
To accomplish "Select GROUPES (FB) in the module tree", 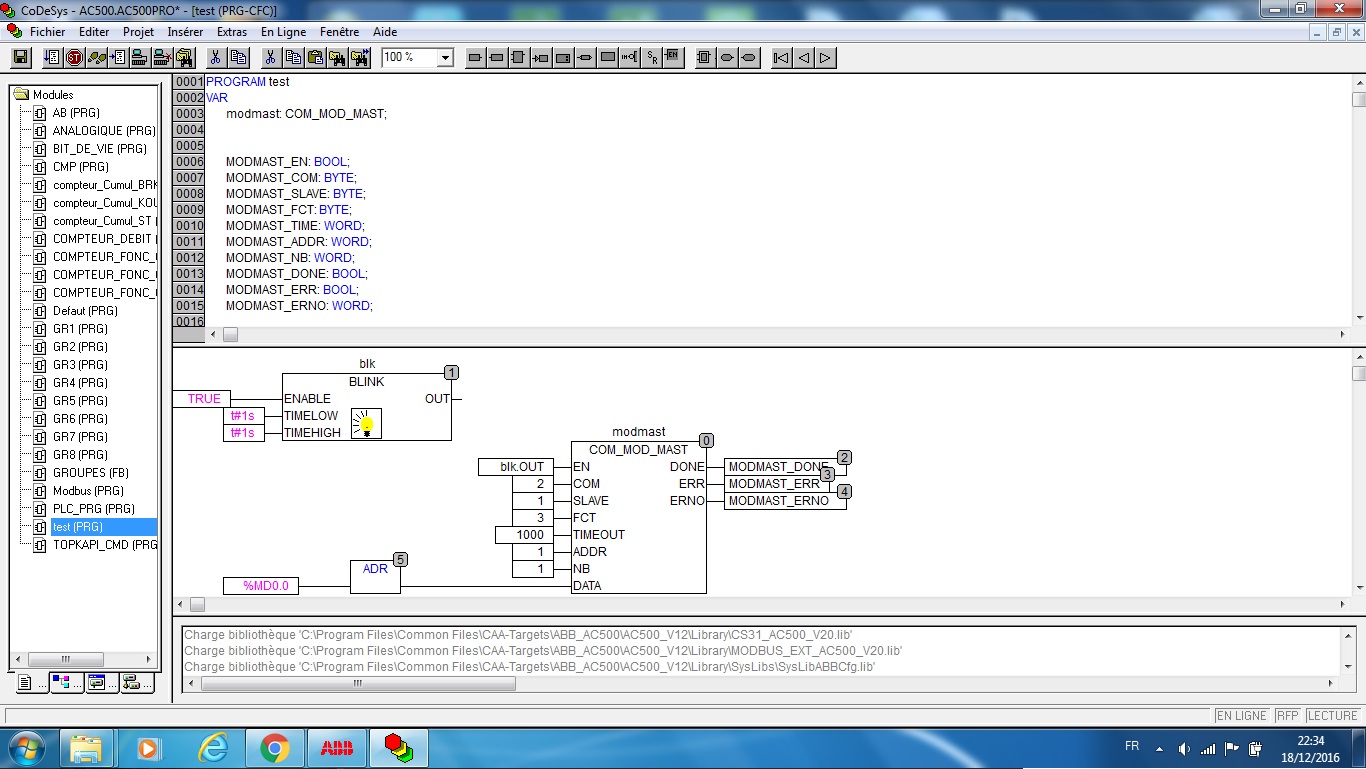I will [90, 473].
